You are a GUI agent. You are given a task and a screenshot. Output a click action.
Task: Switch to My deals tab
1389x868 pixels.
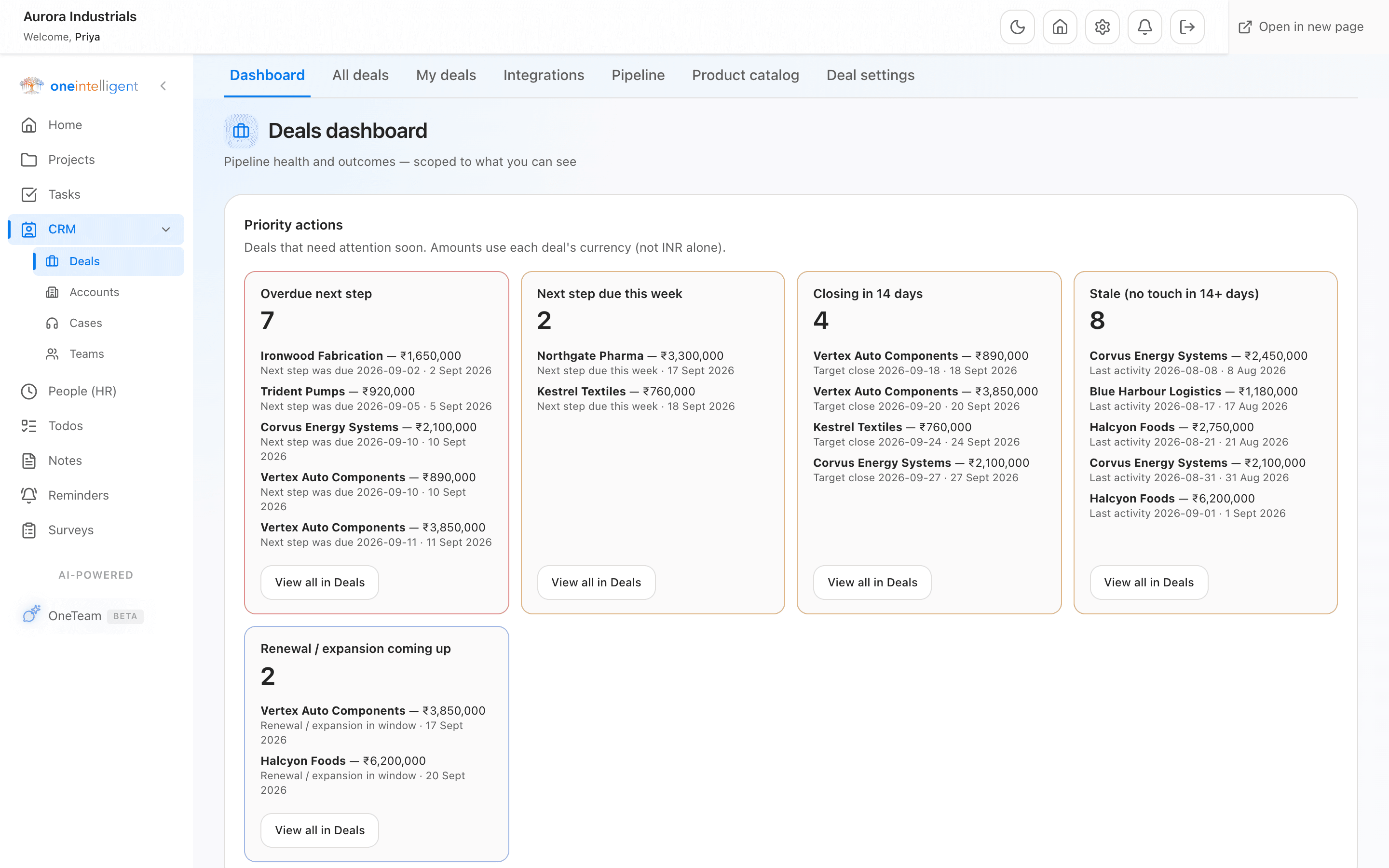click(x=446, y=75)
